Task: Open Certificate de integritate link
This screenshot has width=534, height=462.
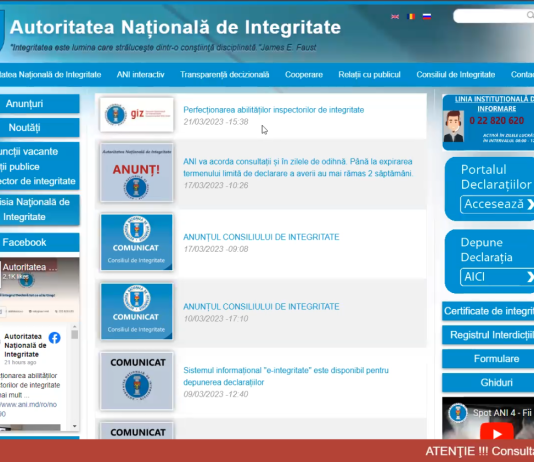Action: click(488, 311)
